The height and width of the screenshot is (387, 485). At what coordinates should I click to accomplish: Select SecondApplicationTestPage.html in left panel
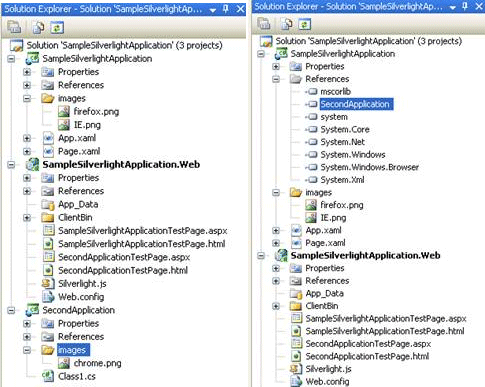pyautogui.click(x=123, y=270)
